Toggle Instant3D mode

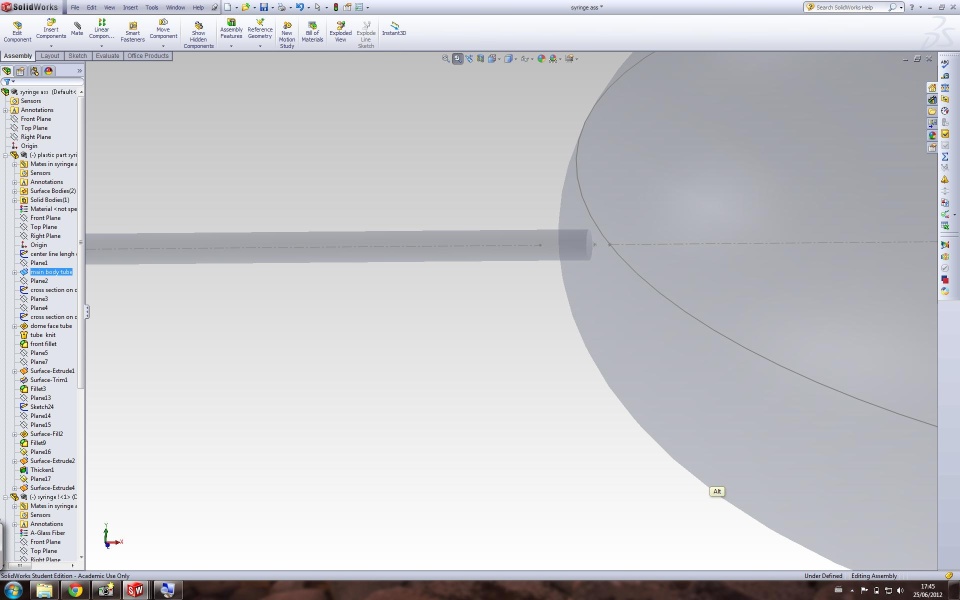pos(394,29)
